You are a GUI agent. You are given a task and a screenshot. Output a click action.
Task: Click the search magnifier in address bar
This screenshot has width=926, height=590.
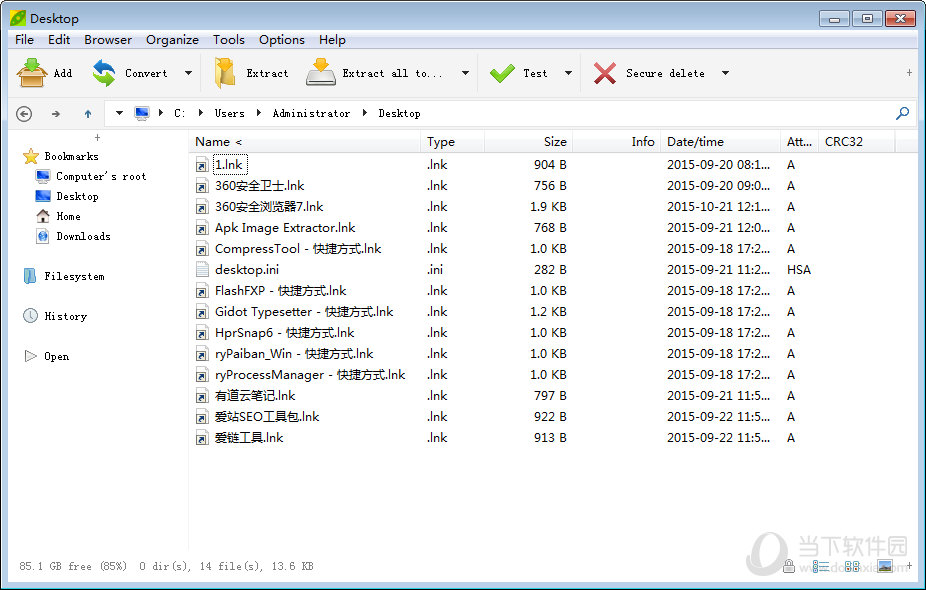click(903, 113)
